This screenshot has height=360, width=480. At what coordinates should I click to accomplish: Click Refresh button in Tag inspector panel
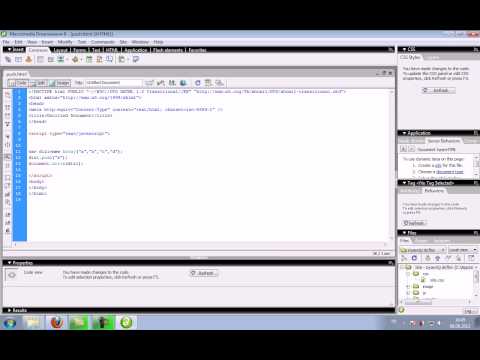(x=414, y=223)
